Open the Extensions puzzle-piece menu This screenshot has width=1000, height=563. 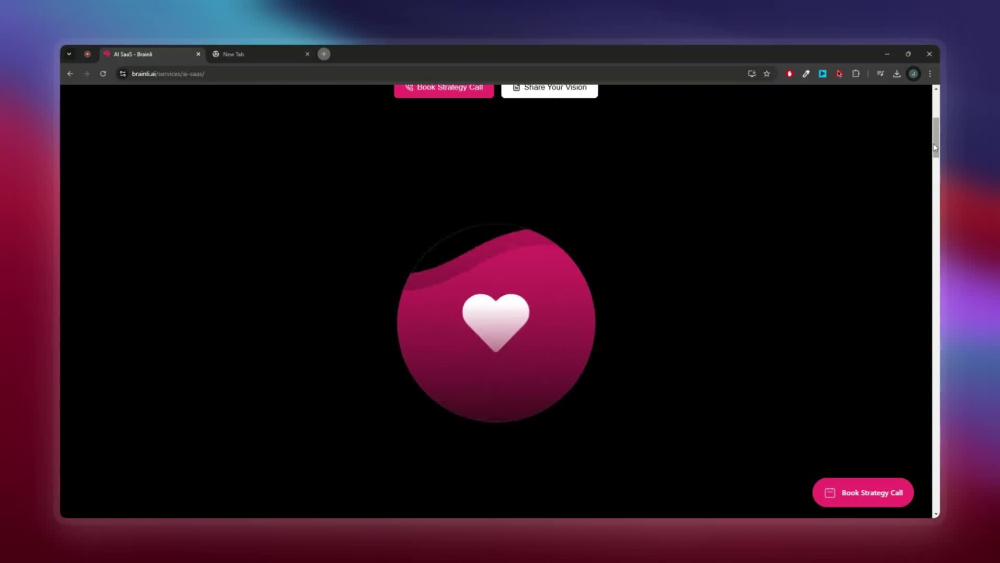pos(856,74)
